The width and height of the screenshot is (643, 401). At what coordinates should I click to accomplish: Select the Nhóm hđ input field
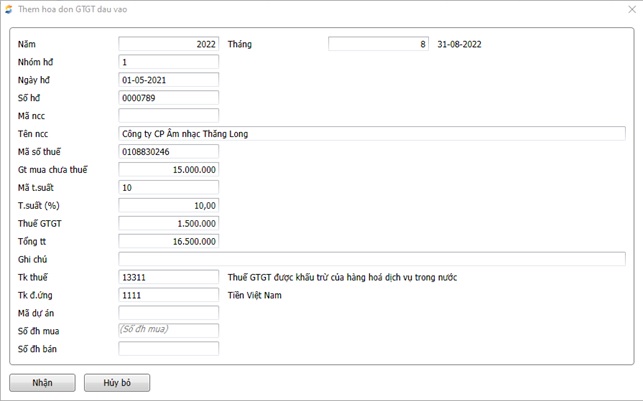pyautogui.click(x=168, y=62)
